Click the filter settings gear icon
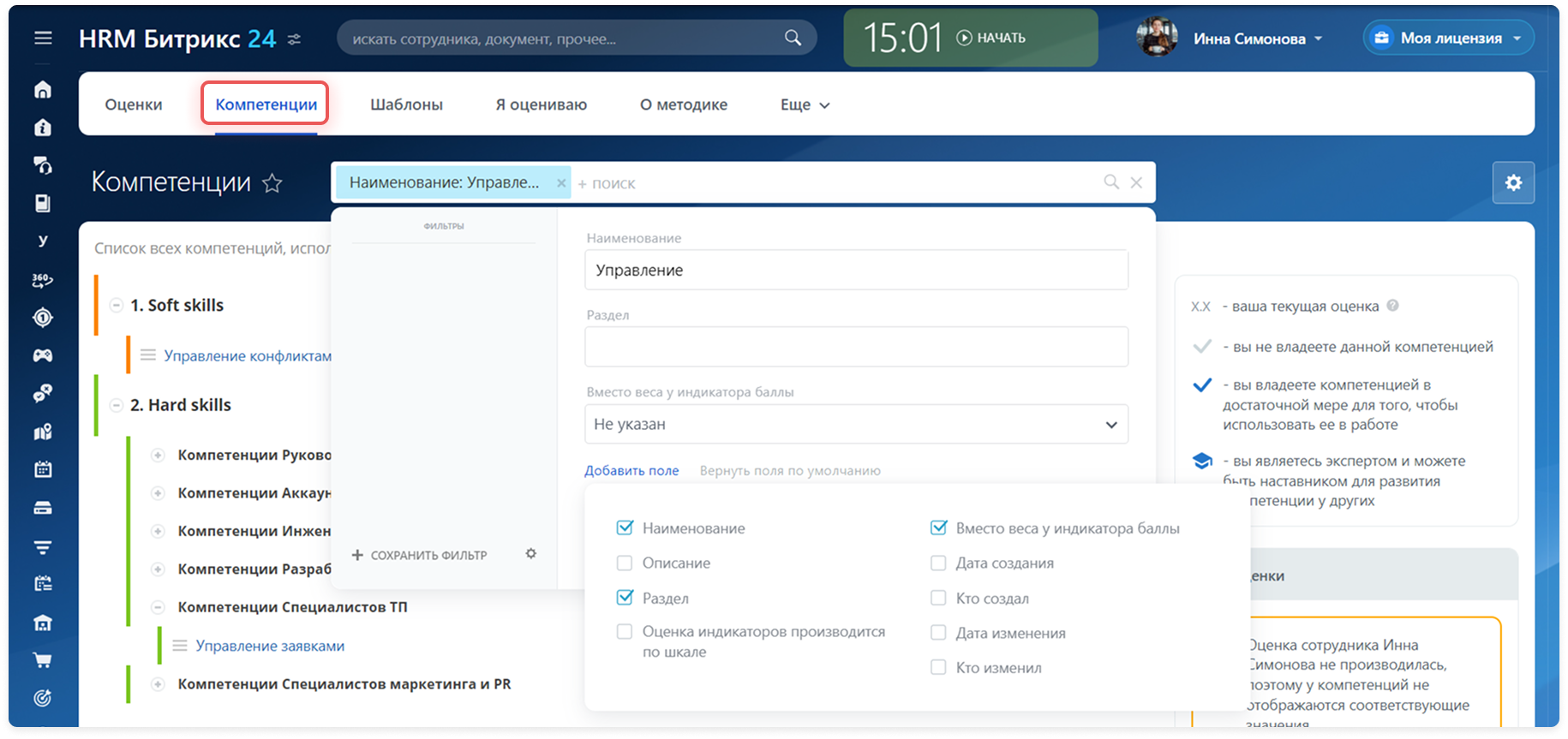Screen dimensions: 1568x739 [x=531, y=554]
